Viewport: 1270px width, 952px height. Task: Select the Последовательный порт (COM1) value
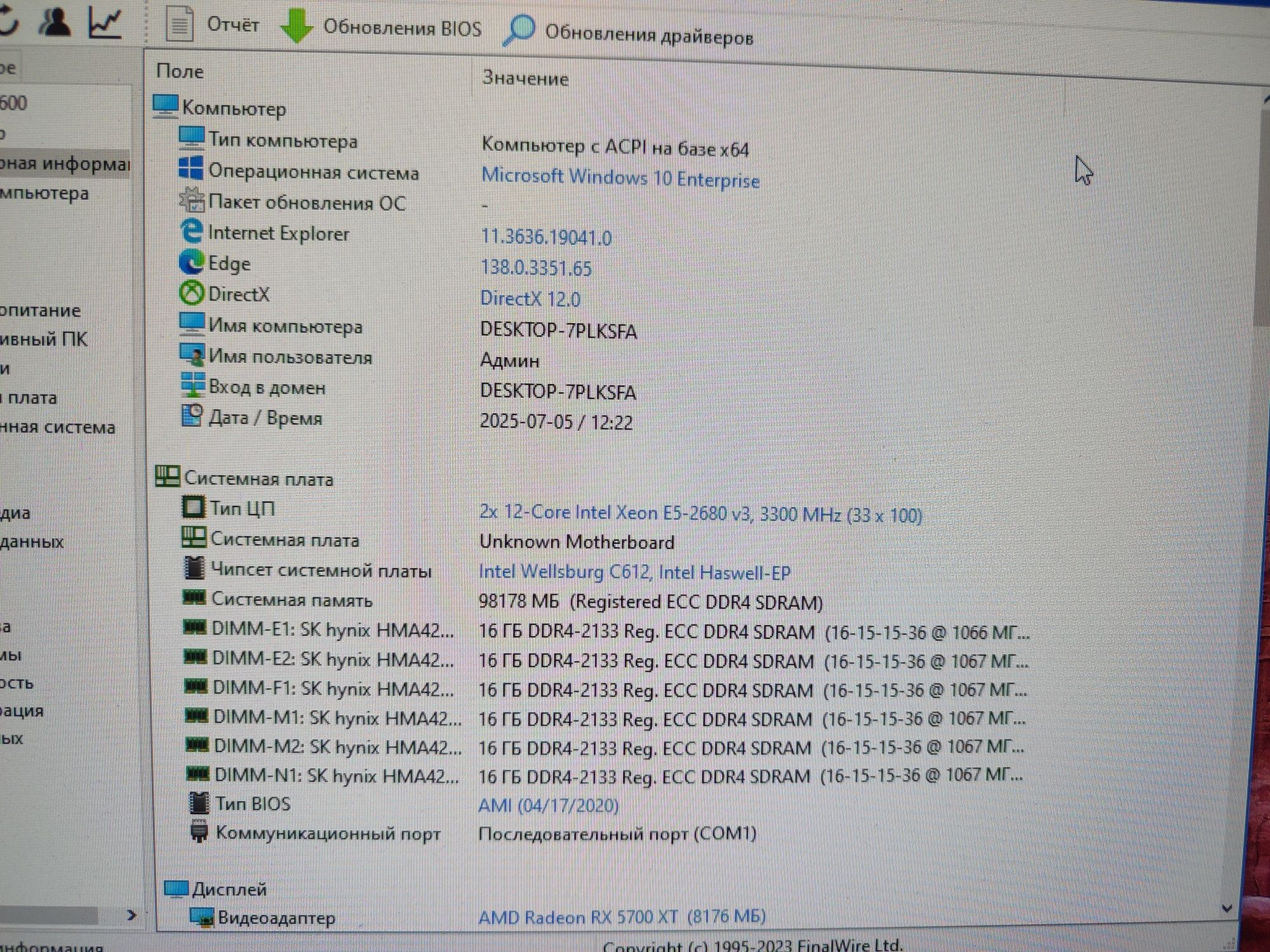(x=617, y=833)
